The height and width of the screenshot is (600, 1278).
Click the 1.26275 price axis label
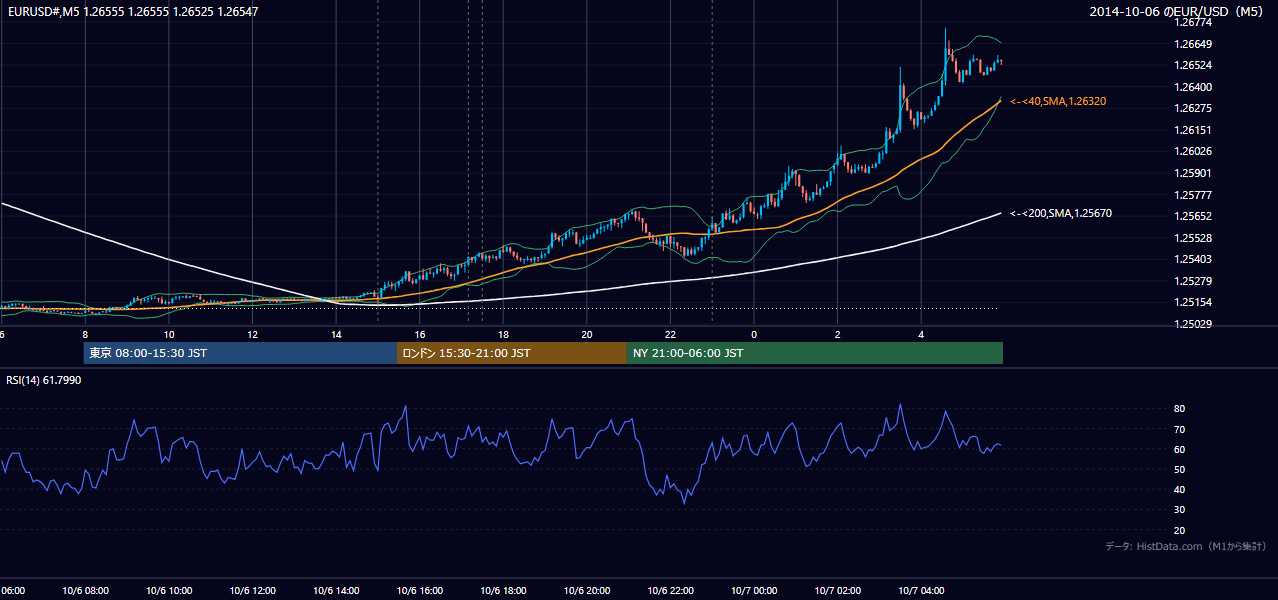pos(1193,108)
